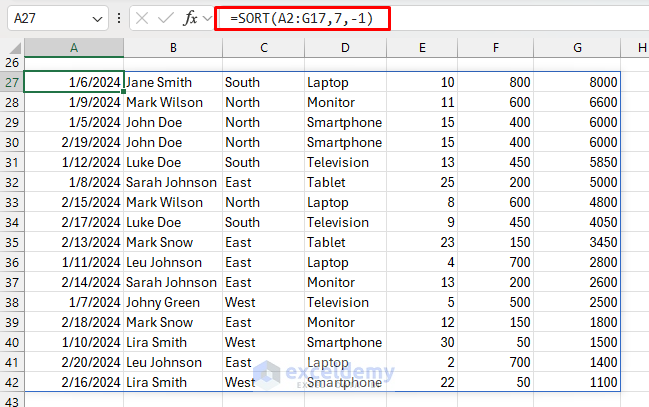Select column H header
Image resolution: width=649 pixels, height=407 pixels.
coord(640,47)
